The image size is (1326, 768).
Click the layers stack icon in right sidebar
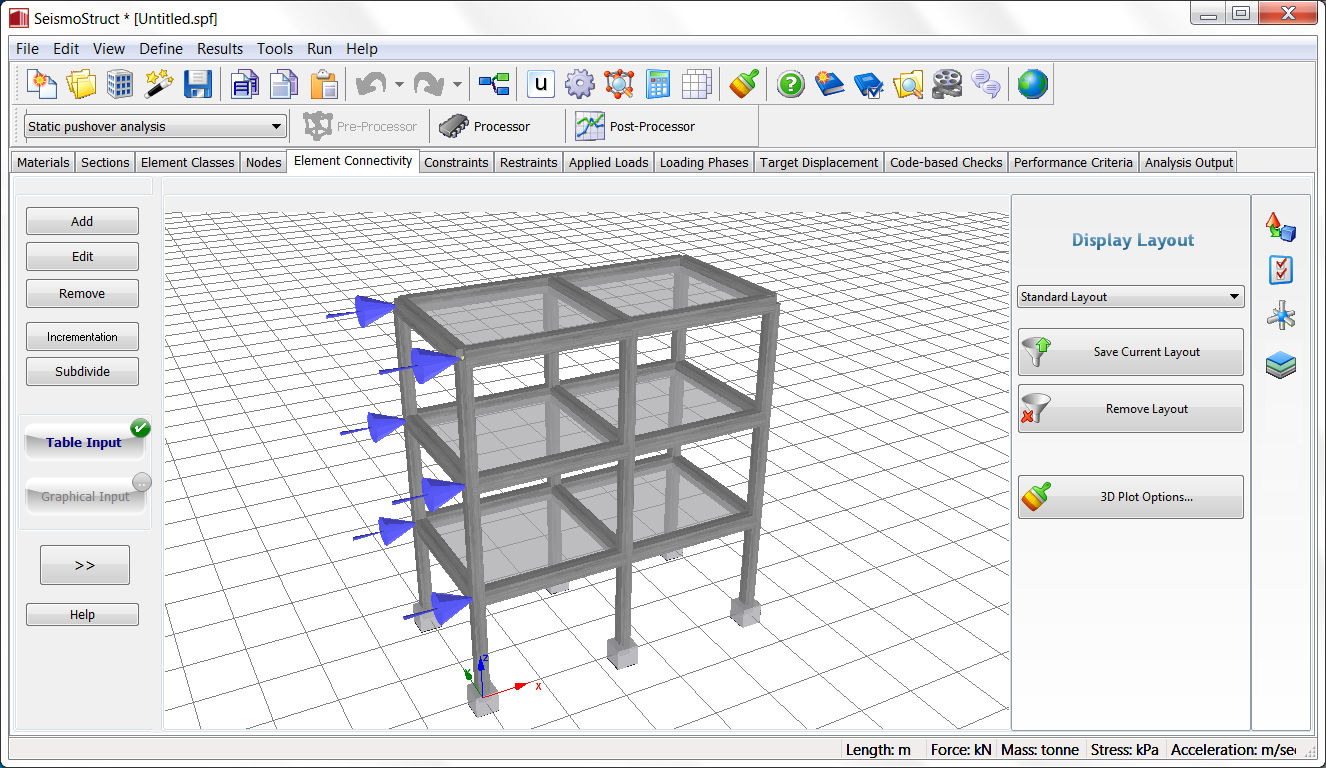click(1280, 365)
